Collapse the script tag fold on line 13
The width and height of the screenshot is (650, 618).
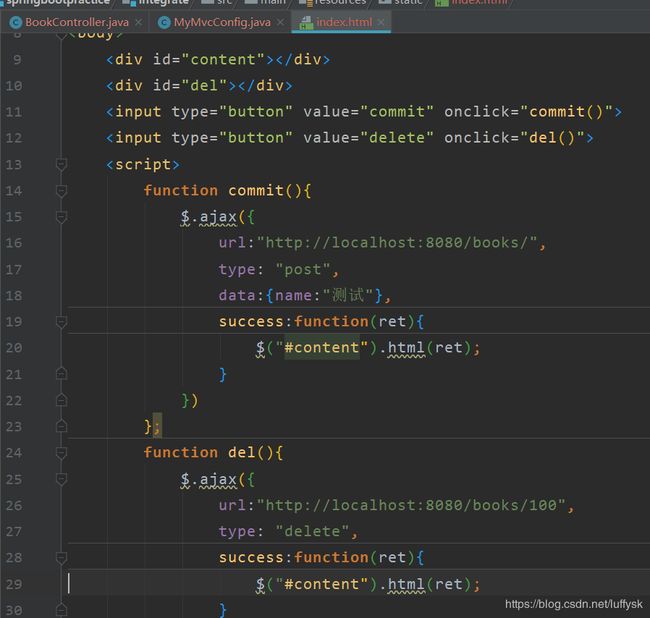click(x=61, y=165)
